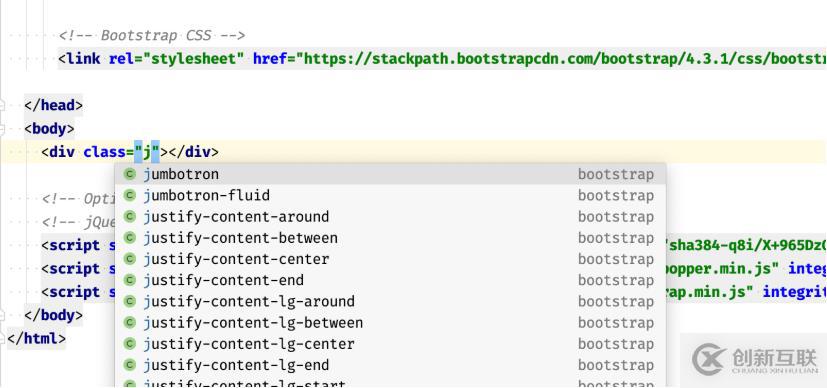827x388 pixels.
Task: Click the closing </html> tag
Action: (37, 338)
